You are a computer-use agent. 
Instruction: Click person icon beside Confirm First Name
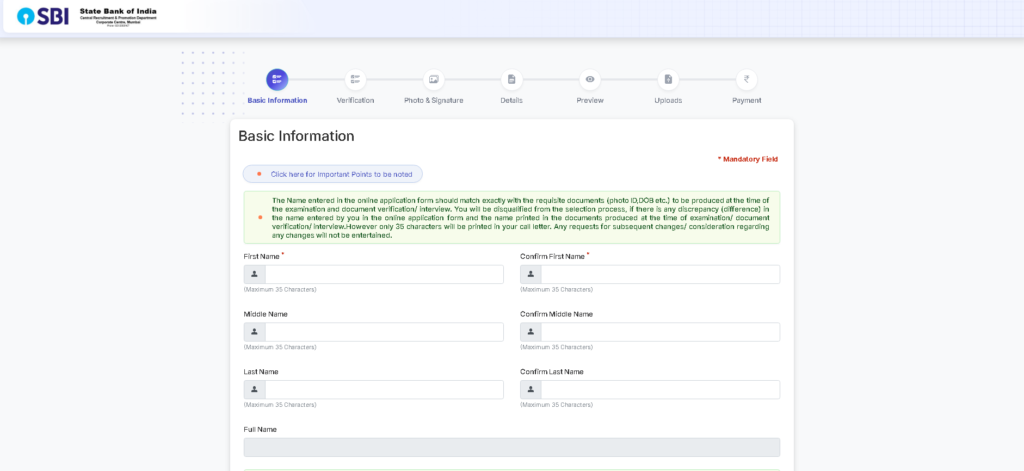tap(531, 274)
